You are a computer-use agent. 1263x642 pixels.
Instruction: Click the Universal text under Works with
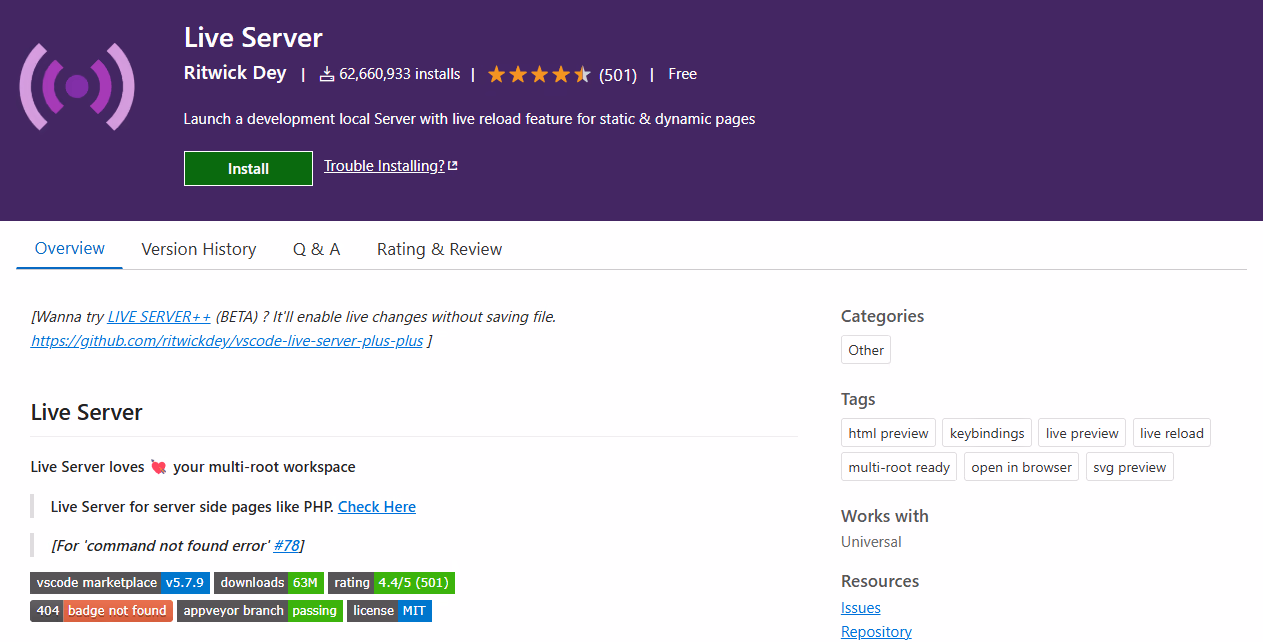pos(871,542)
